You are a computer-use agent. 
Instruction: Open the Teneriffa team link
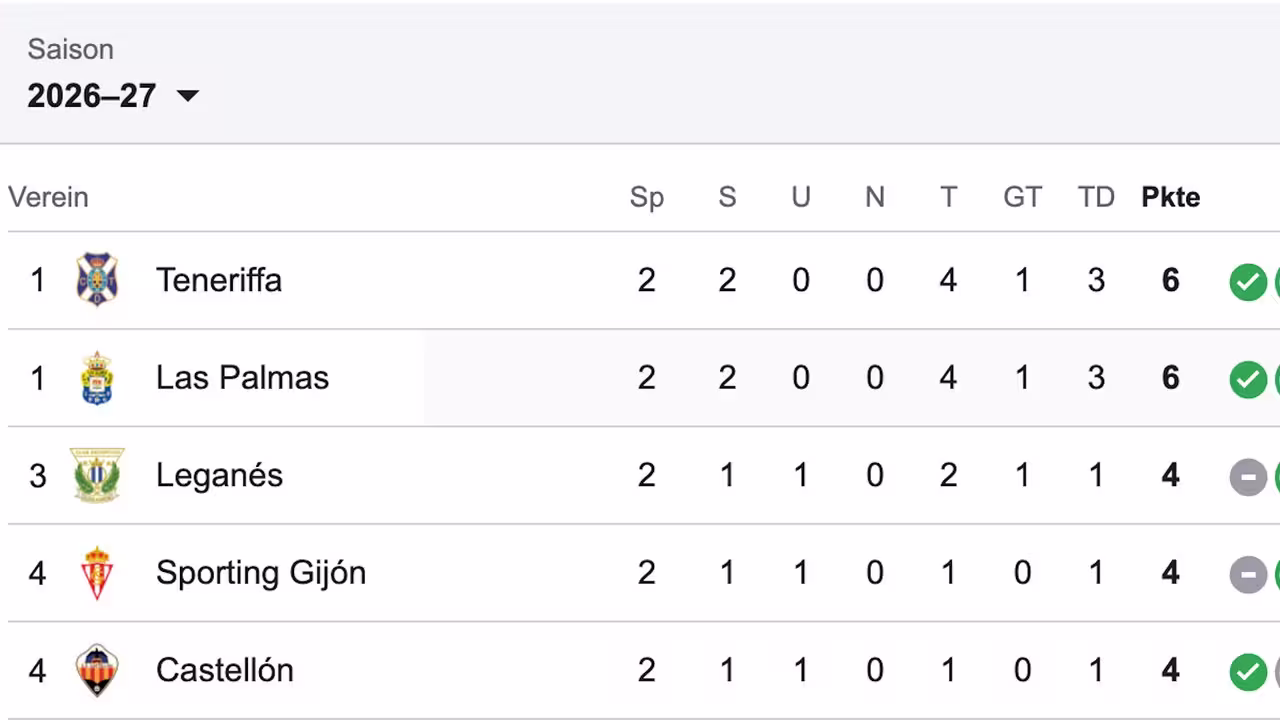point(219,280)
